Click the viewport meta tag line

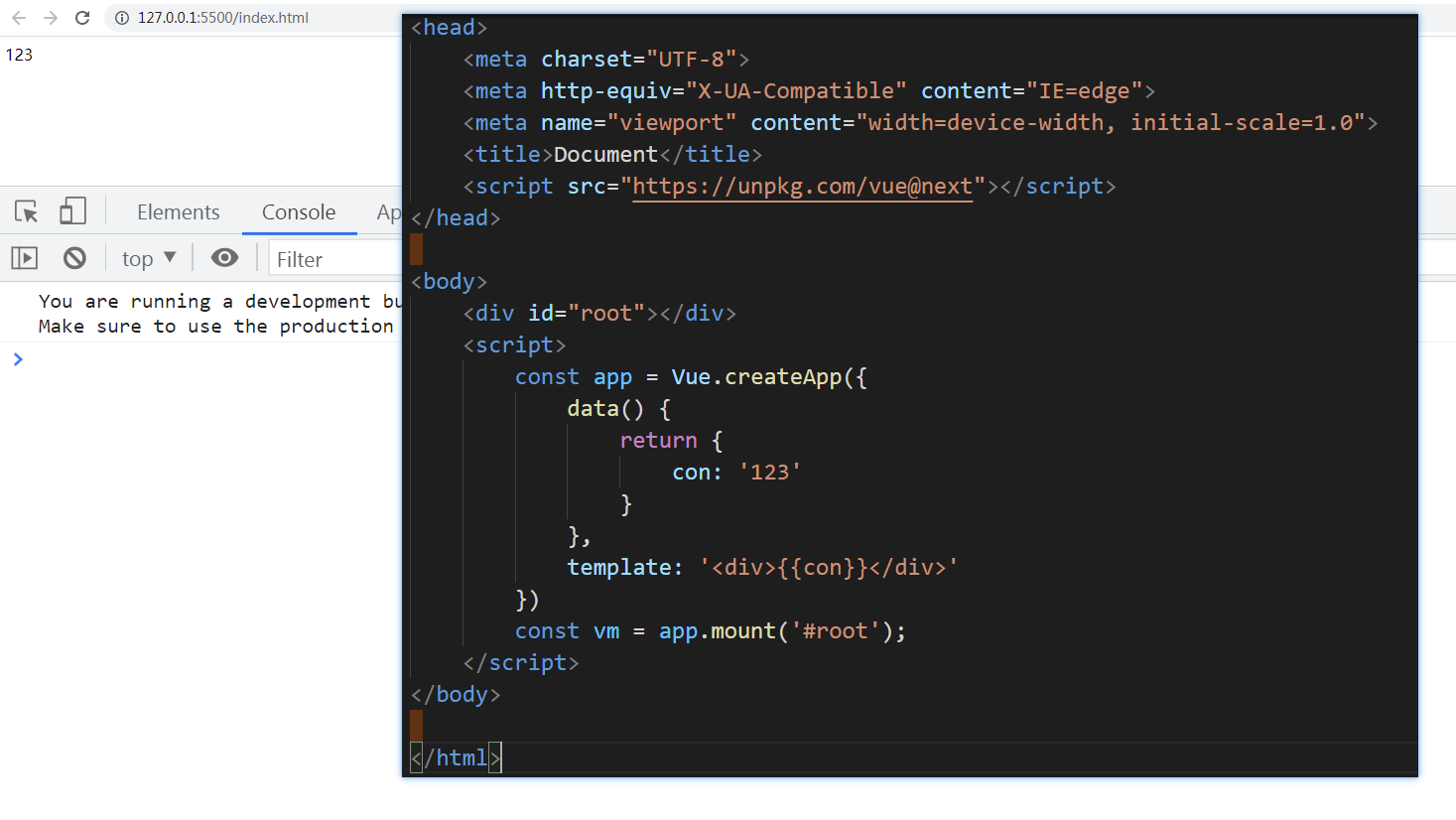(x=920, y=123)
